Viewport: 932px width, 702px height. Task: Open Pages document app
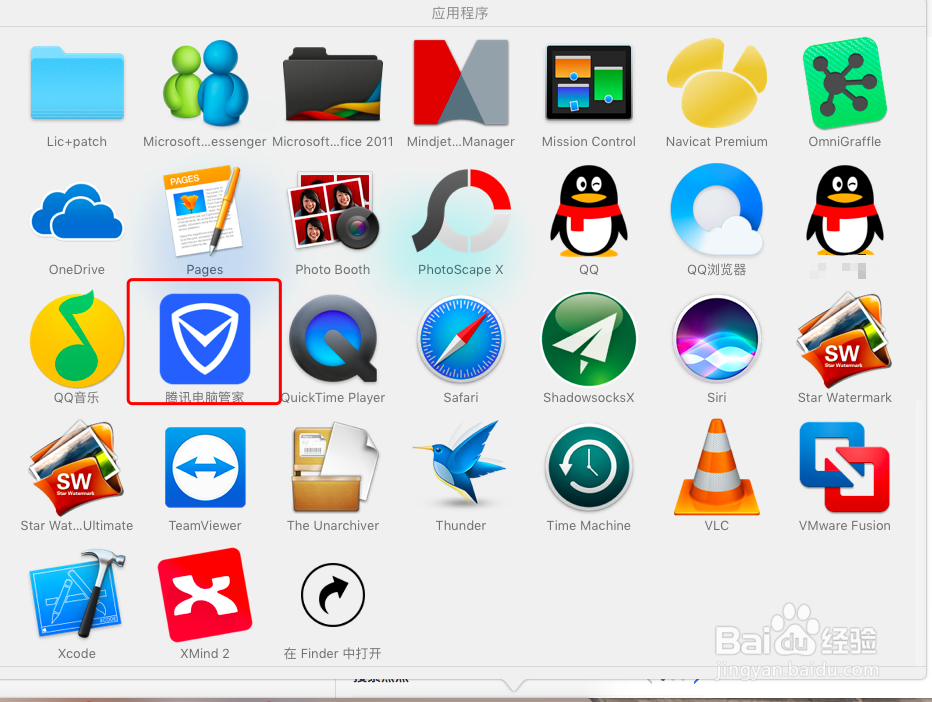[205, 212]
